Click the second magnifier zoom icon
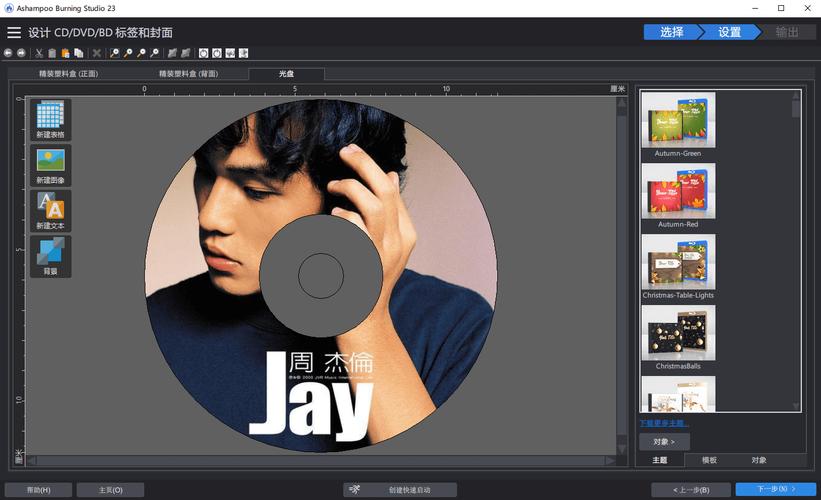Screen dimensions: 821x500 (x=128, y=53)
